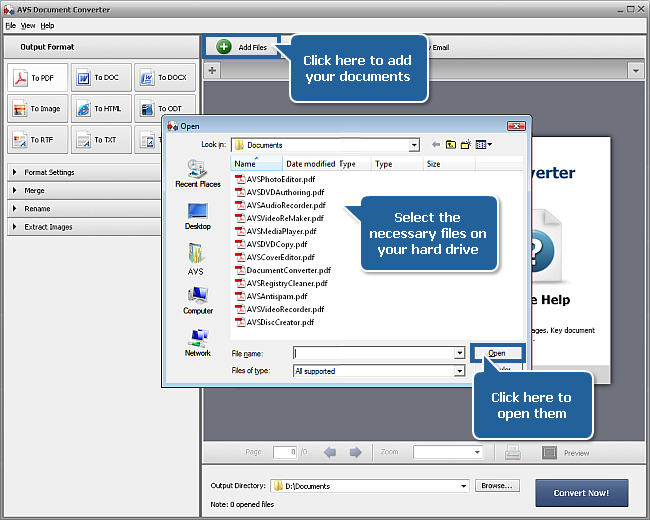Viewport: 650px width, 520px height.
Task: Select the To Image output format
Action: pos(38,109)
